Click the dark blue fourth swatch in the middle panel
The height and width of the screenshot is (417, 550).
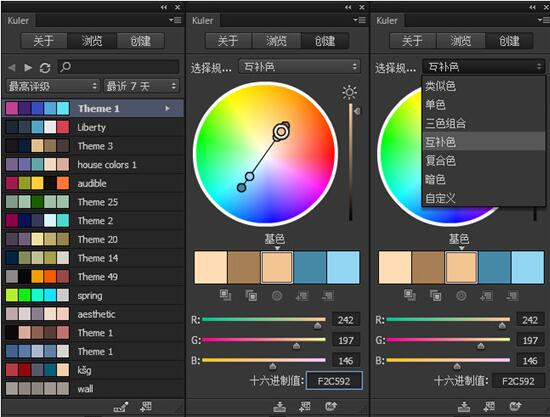(x=310, y=267)
